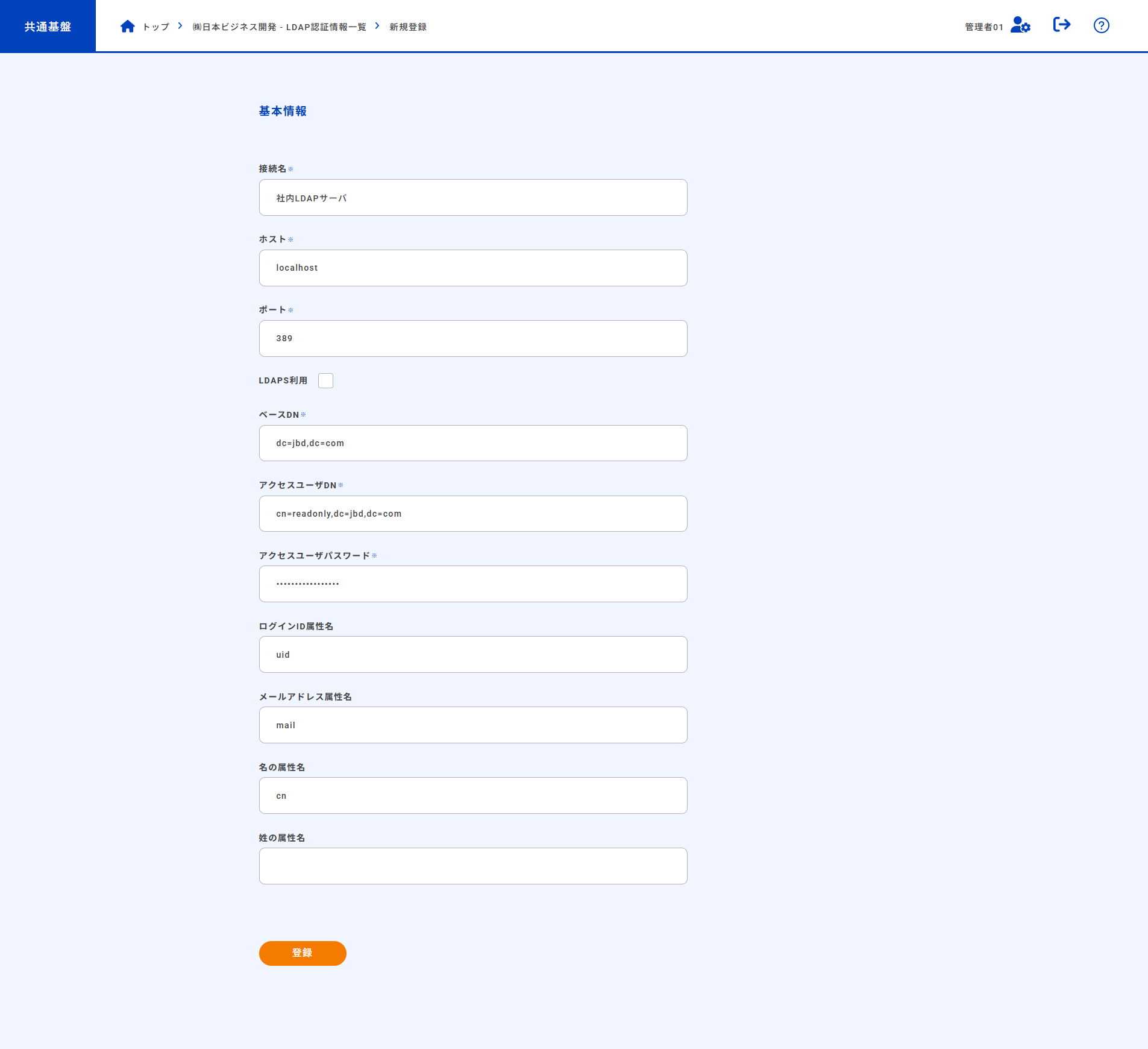Click the home icon in breadcrumb

click(127, 27)
